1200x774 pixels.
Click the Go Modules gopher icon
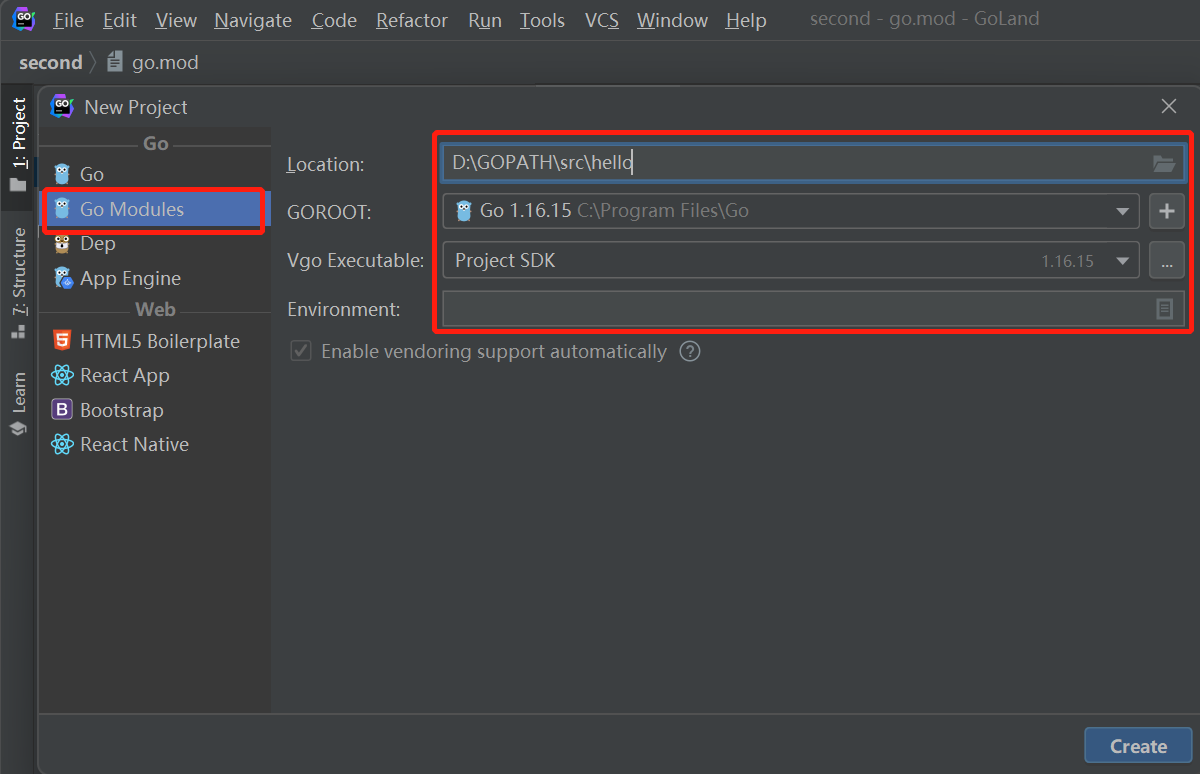click(x=63, y=209)
